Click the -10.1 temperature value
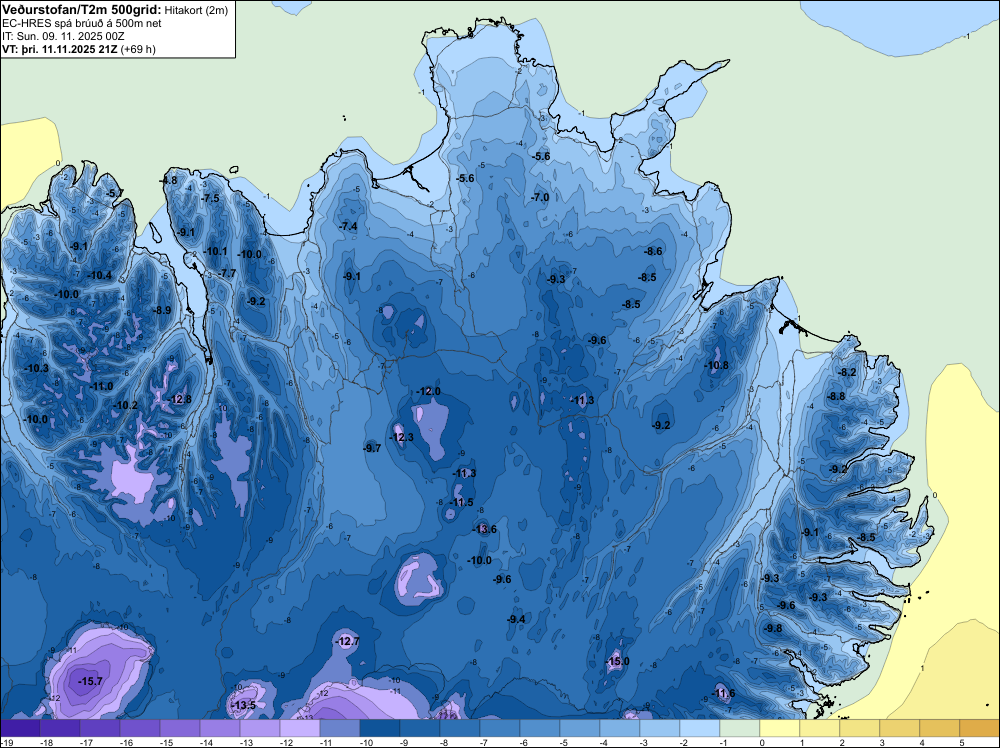Image resolution: width=1000 pixels, height=748 pixels. (215, 251)
